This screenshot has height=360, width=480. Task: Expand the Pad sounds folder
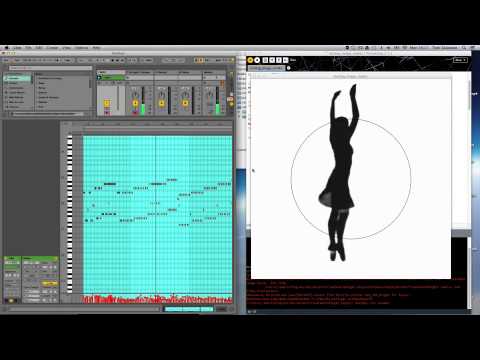tap(41, 107)
